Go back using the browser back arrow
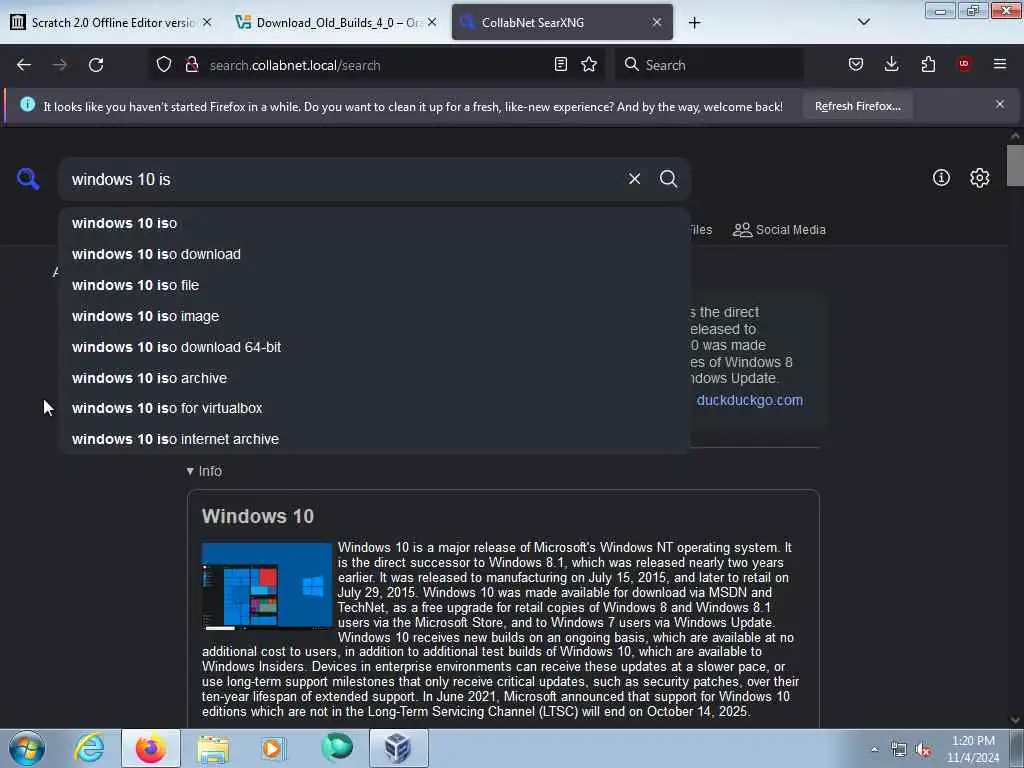 24,65
